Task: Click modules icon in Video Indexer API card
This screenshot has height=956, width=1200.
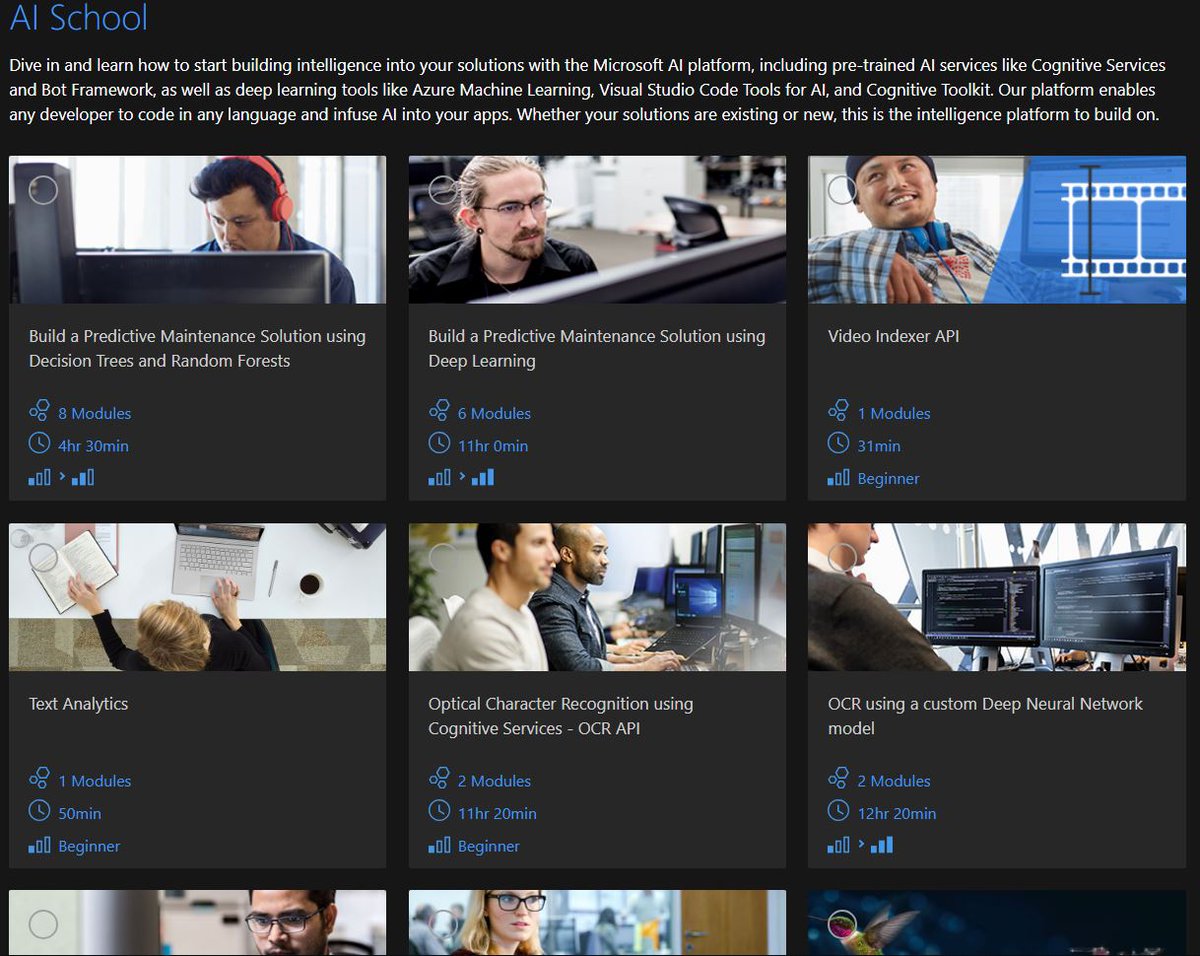Action: [838, 411]
